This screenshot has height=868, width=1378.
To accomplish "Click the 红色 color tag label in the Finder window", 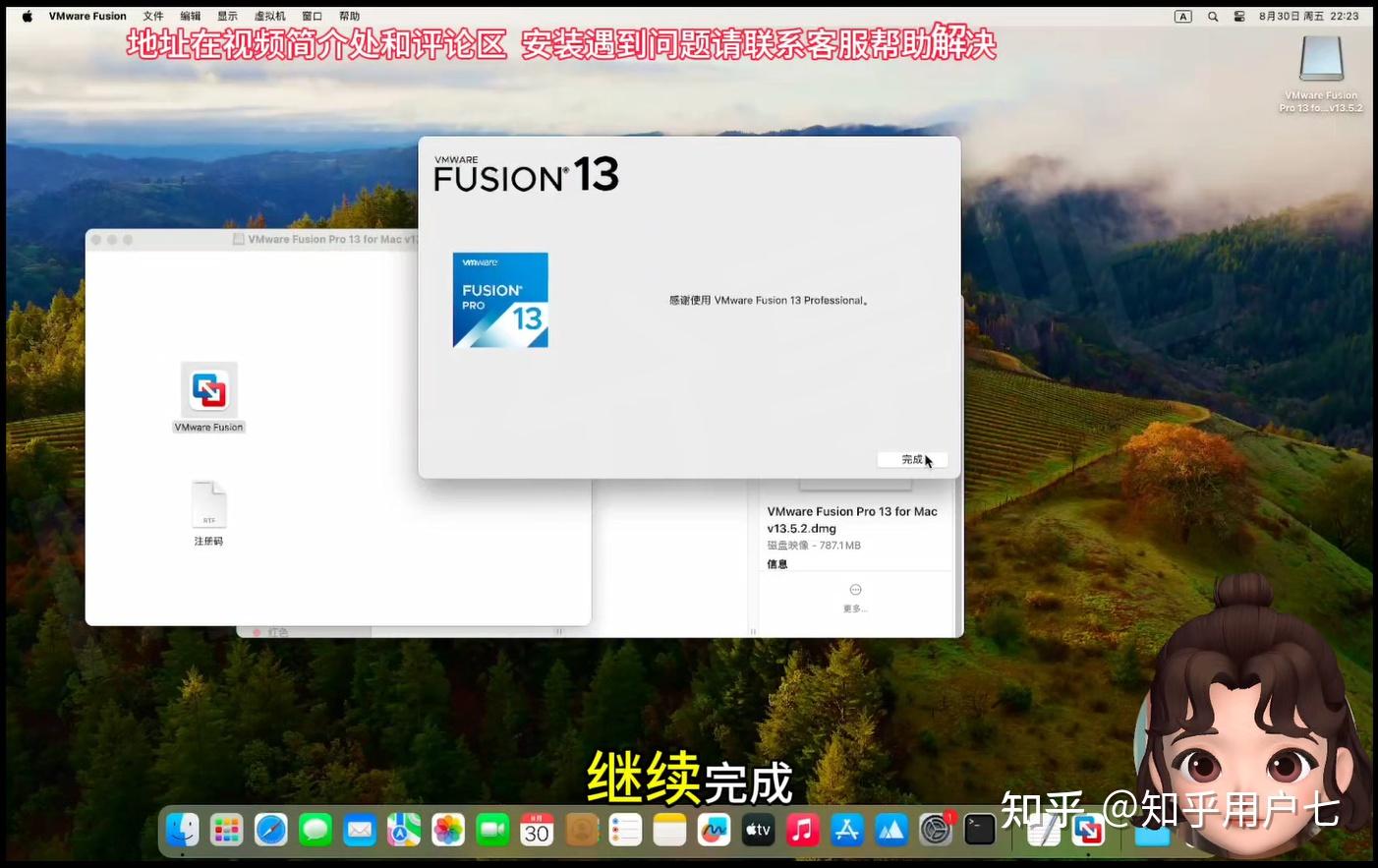I will (278, 631).
